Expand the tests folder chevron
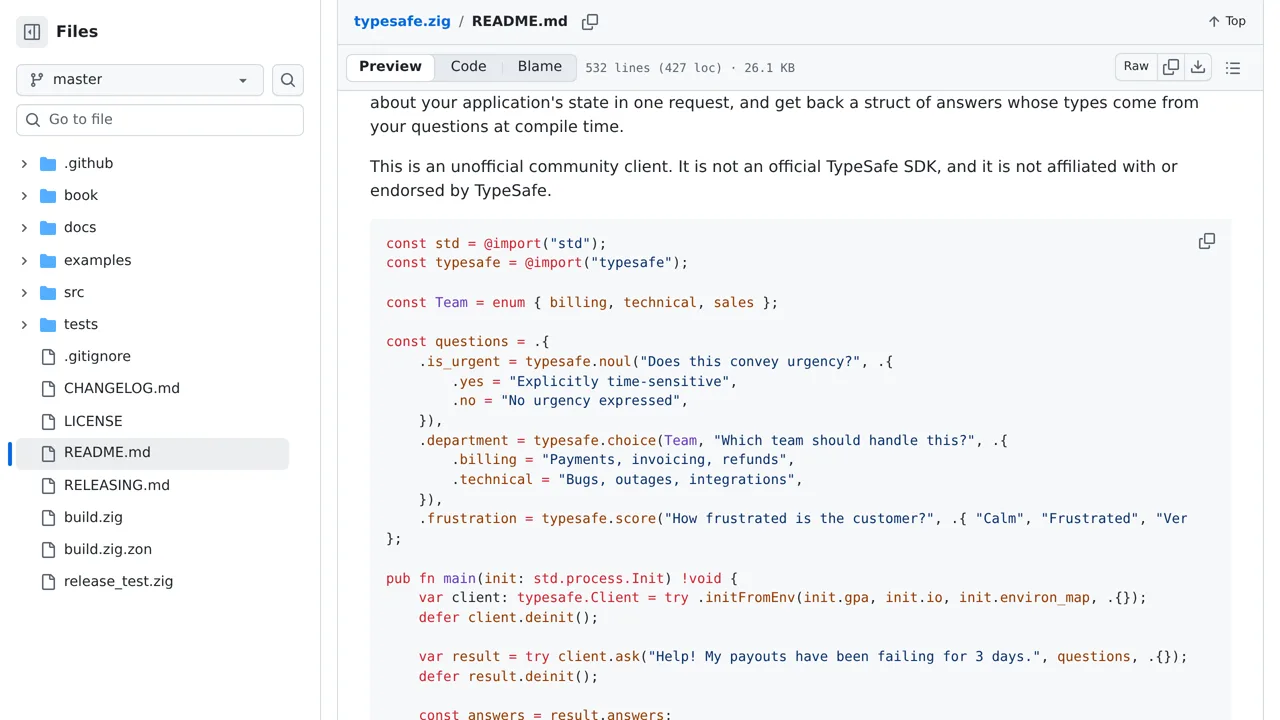1280x720 pixels. tap(24, 324)
